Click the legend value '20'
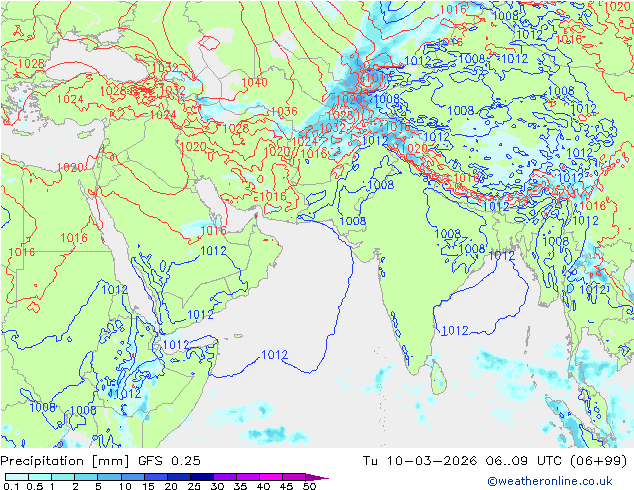634x490 pixels. pyautogui.click(x=171, y=486)
